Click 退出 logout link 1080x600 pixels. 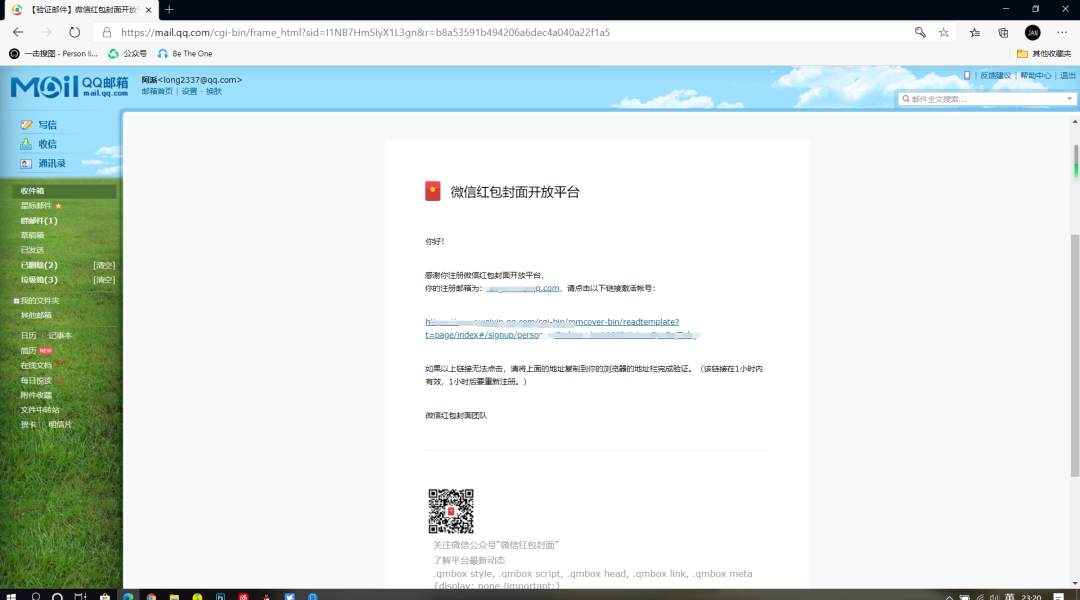(x=1068, y=76)
